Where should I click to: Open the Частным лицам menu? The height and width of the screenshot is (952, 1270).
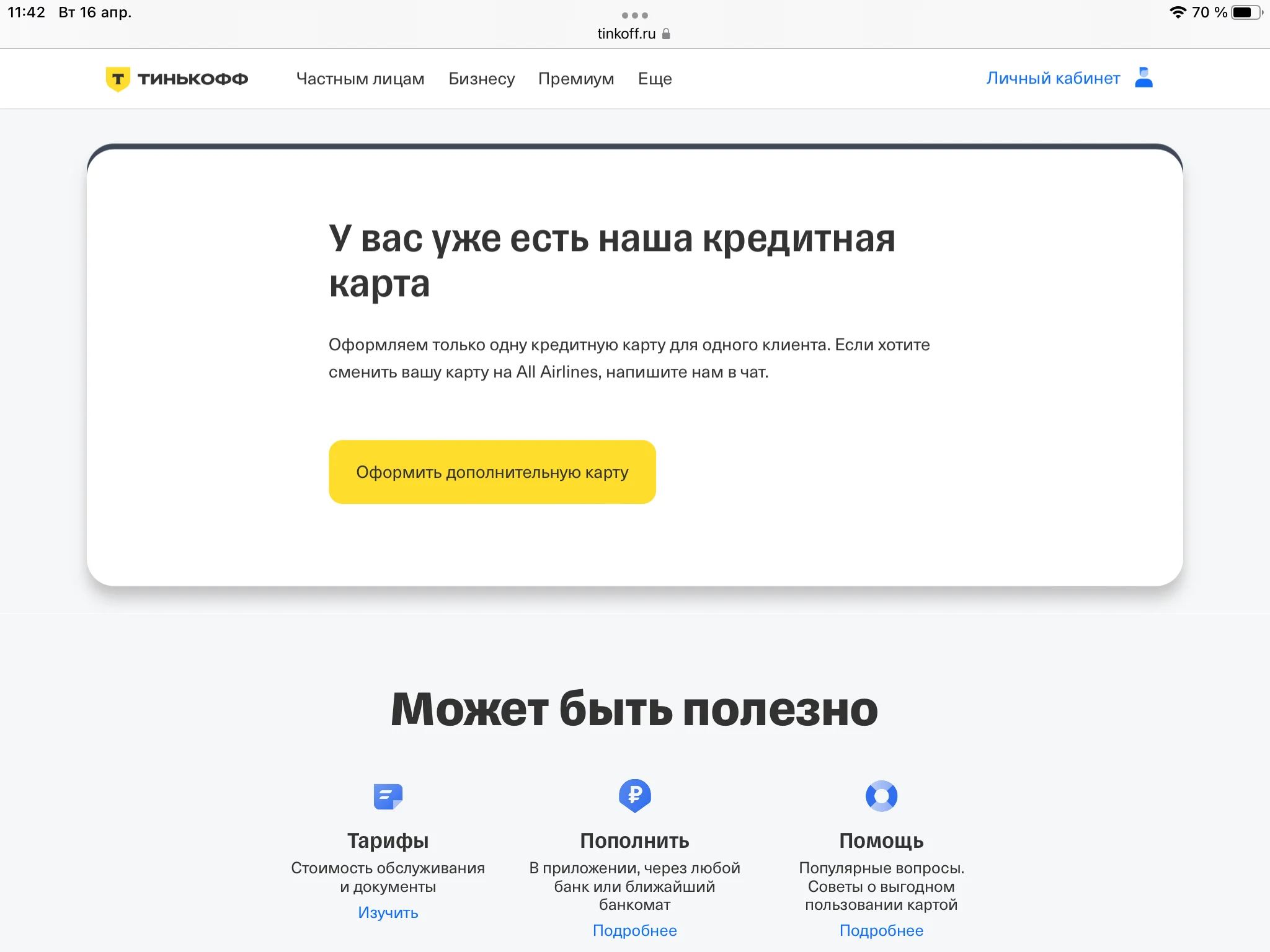pos(360,79)
